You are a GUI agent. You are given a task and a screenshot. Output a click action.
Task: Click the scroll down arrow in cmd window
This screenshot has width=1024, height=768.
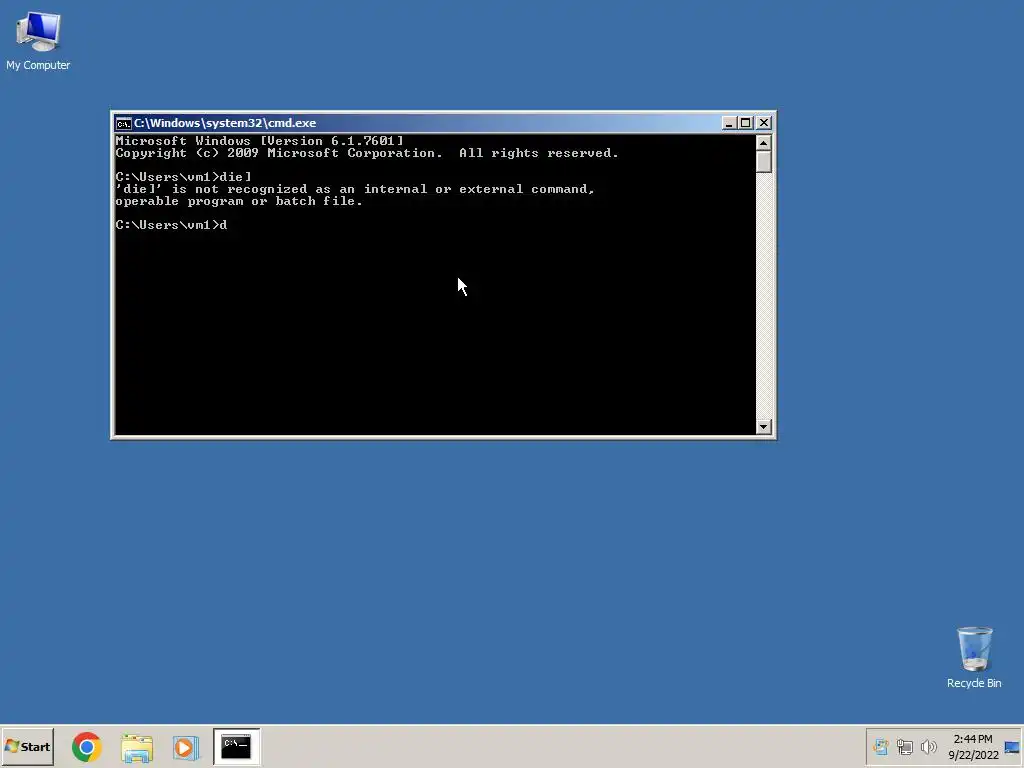763,426
